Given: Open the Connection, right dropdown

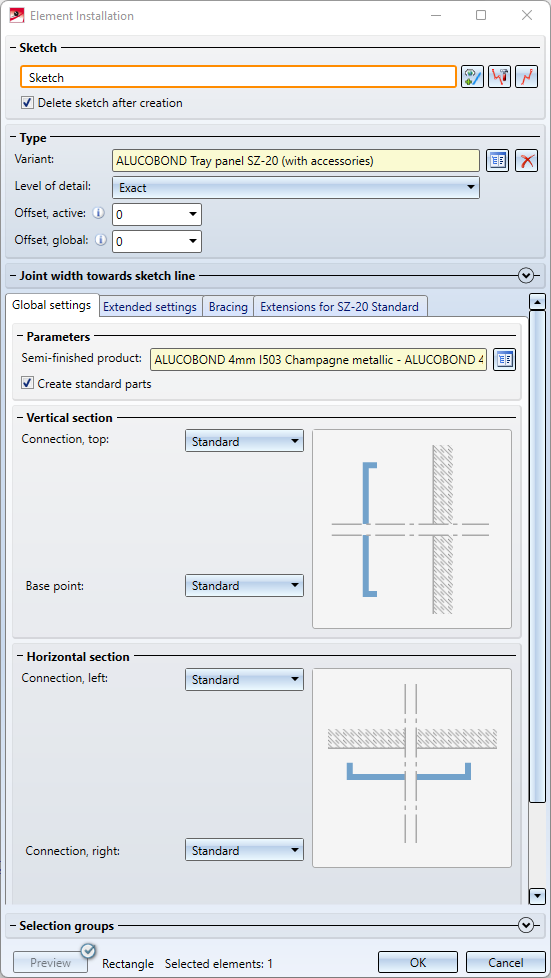Looking at the screenshot, I should click(x=245, y=850).
